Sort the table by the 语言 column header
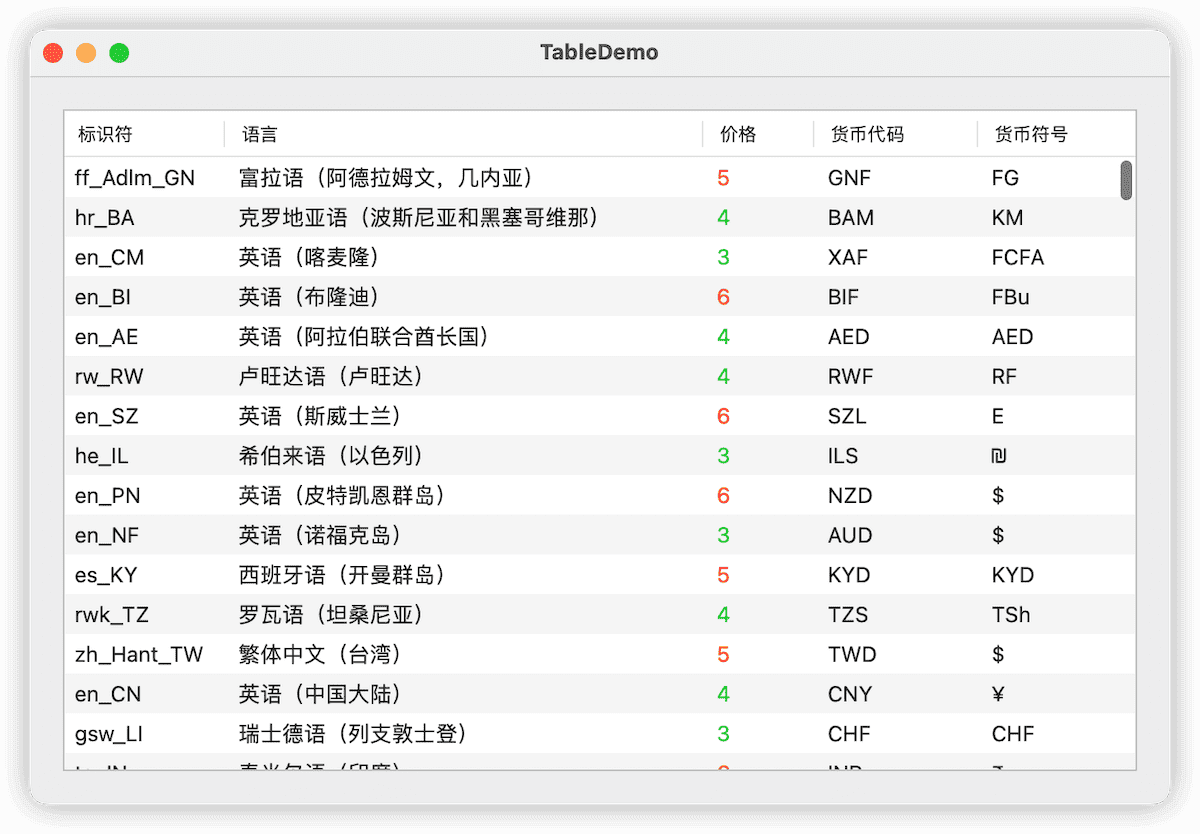The height and width of the screenshot is (834, 1200). point(258,133)
